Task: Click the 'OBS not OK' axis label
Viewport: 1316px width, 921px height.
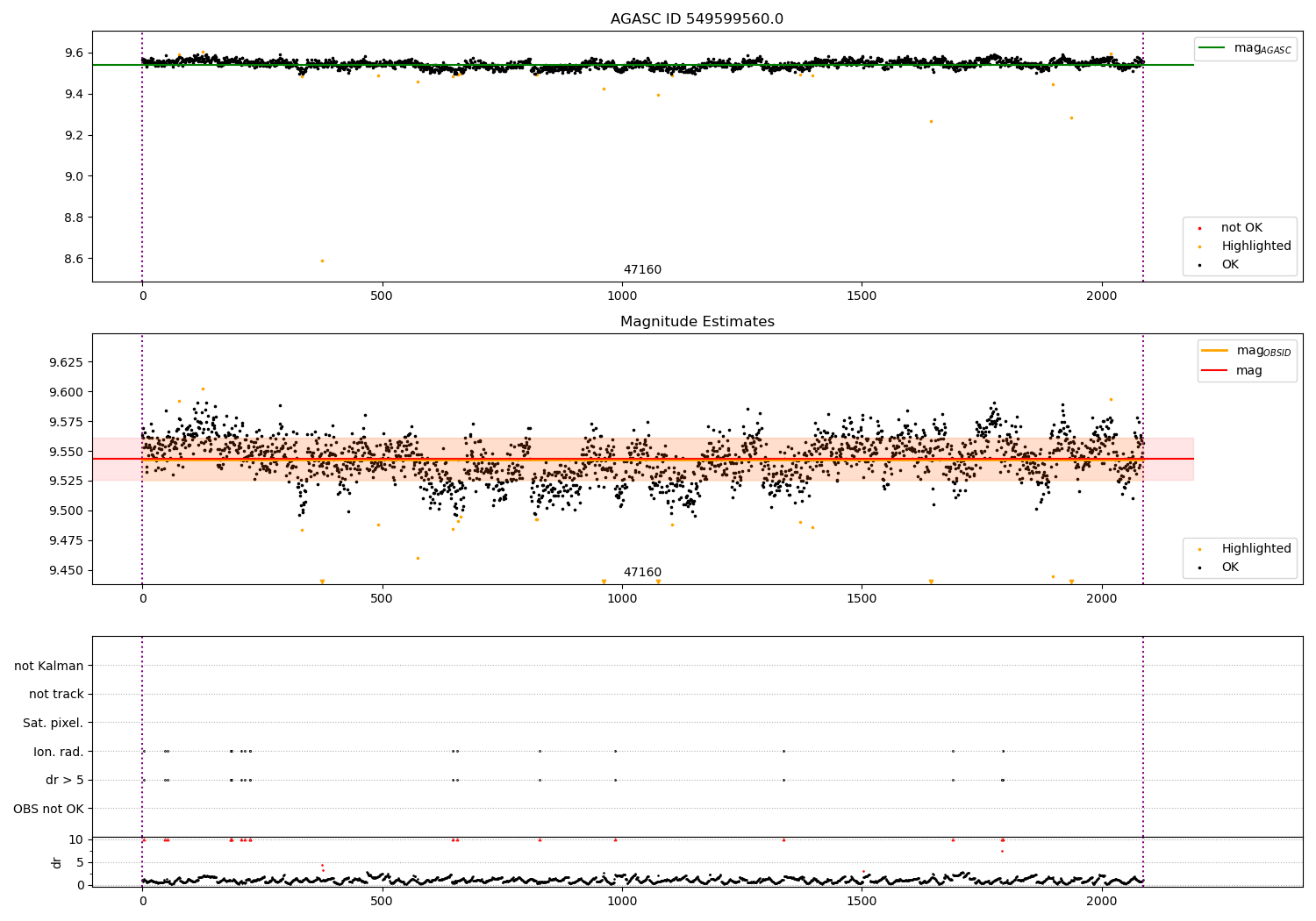Action: [x=48, y=809]
